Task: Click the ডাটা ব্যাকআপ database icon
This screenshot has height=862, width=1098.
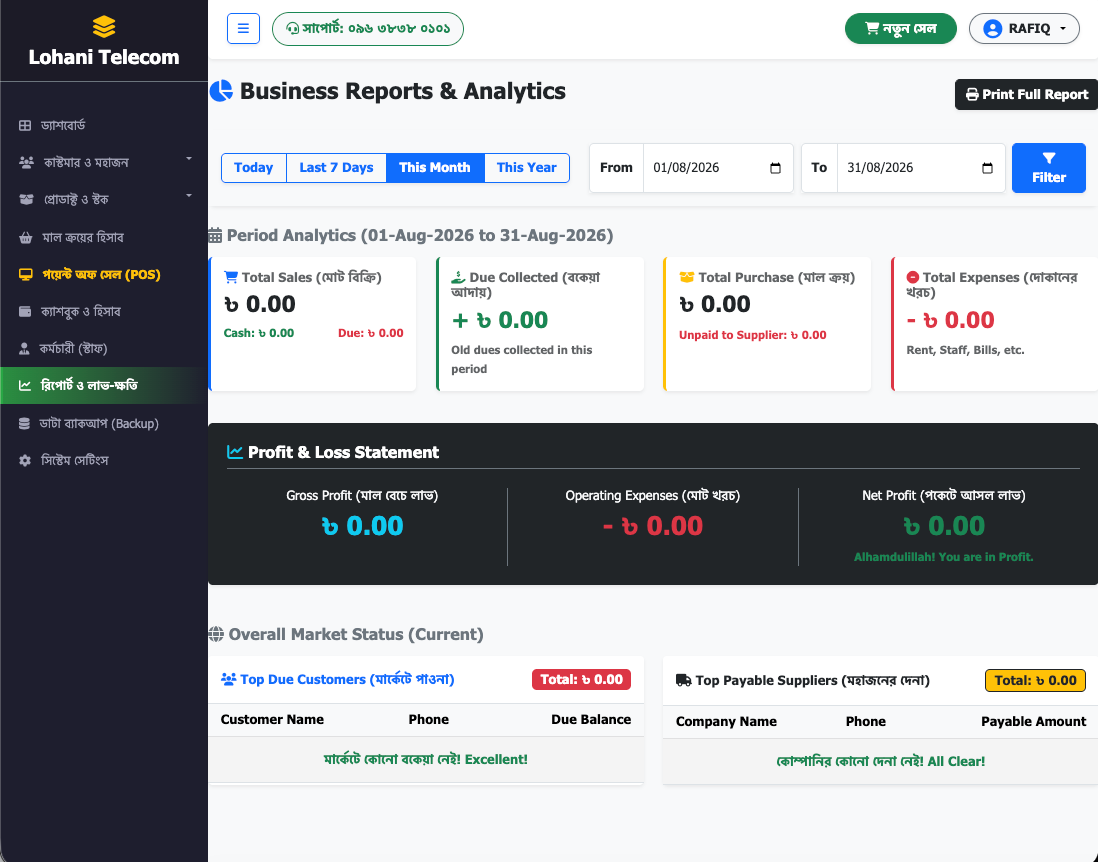Action: point(25,424)
